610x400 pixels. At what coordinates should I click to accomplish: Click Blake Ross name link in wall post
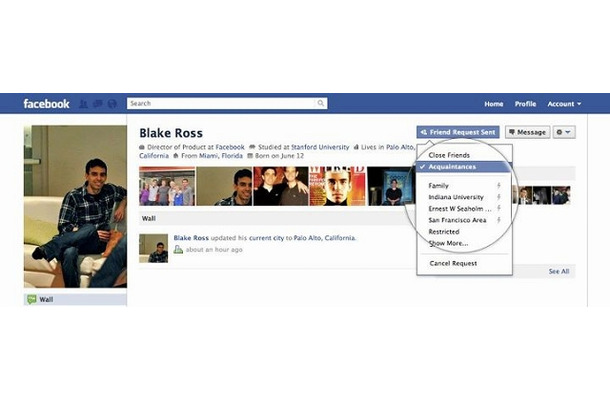pos(191,238)
